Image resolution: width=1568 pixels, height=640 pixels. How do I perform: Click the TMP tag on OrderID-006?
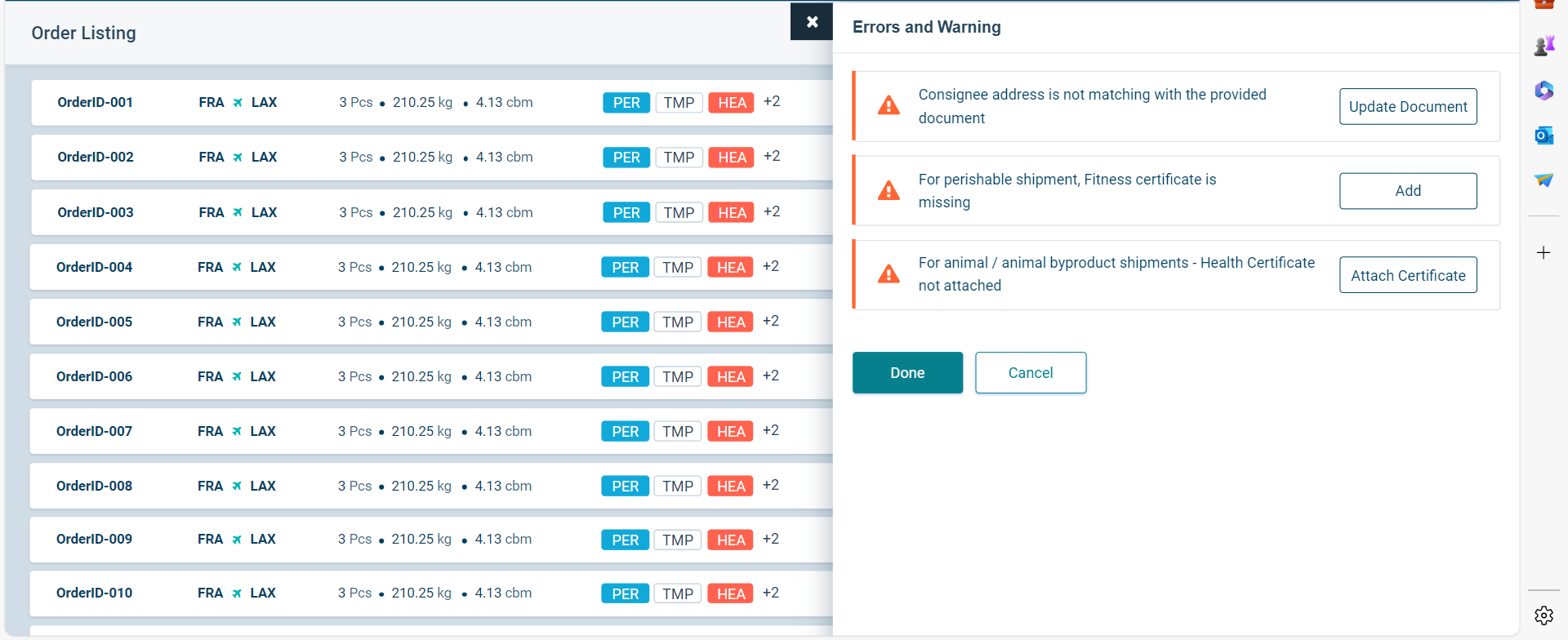pos(678,377)
